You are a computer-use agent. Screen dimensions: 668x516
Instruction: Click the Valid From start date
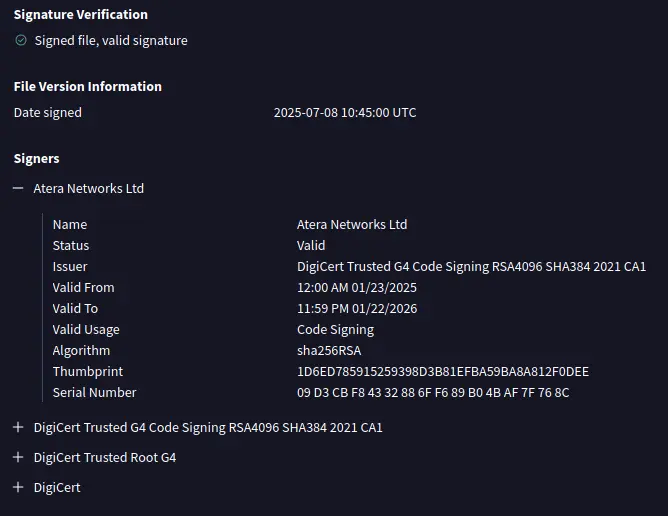tap(357, 288)
